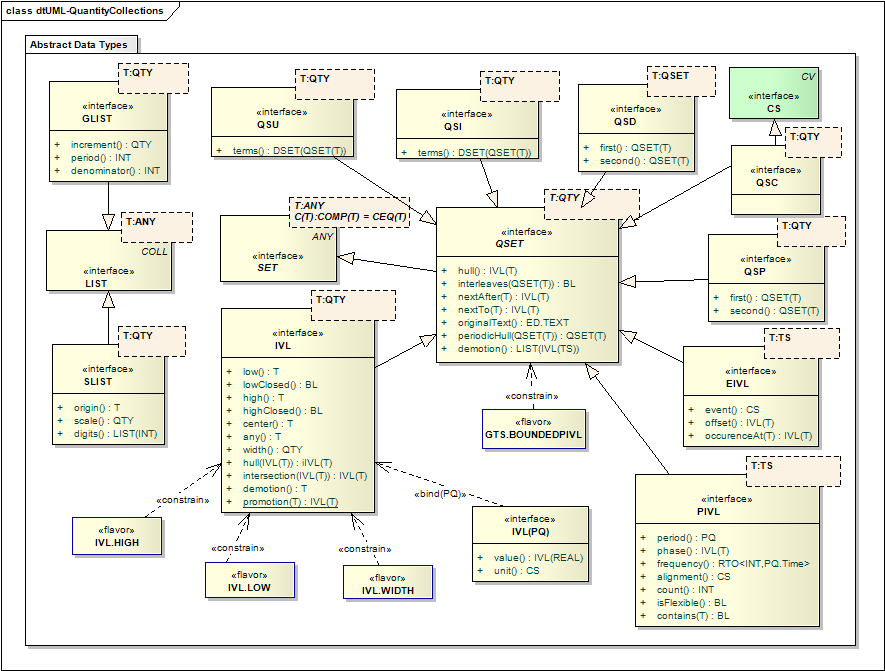
Task: Click second() : QSET(T) in QSP
Action: 774,310
